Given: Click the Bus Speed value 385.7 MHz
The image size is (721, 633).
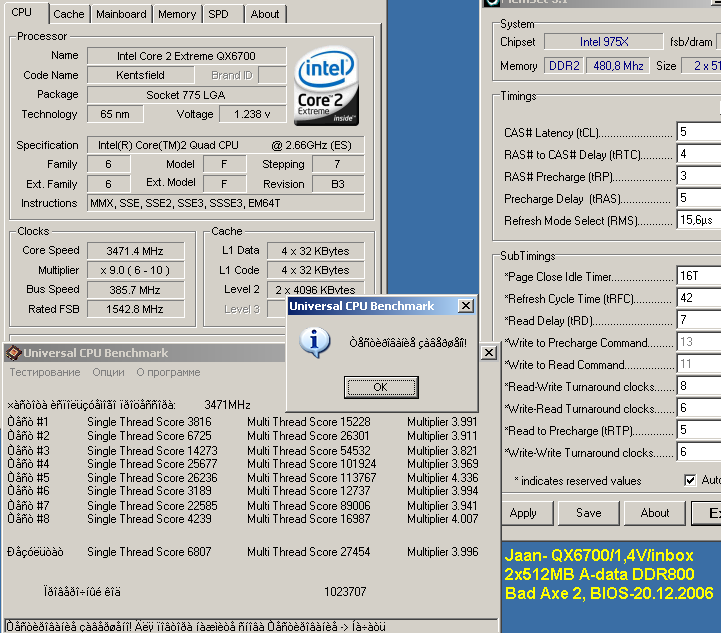Looking at the screenshot, I should pyautogui.click(x=135, y=290).
